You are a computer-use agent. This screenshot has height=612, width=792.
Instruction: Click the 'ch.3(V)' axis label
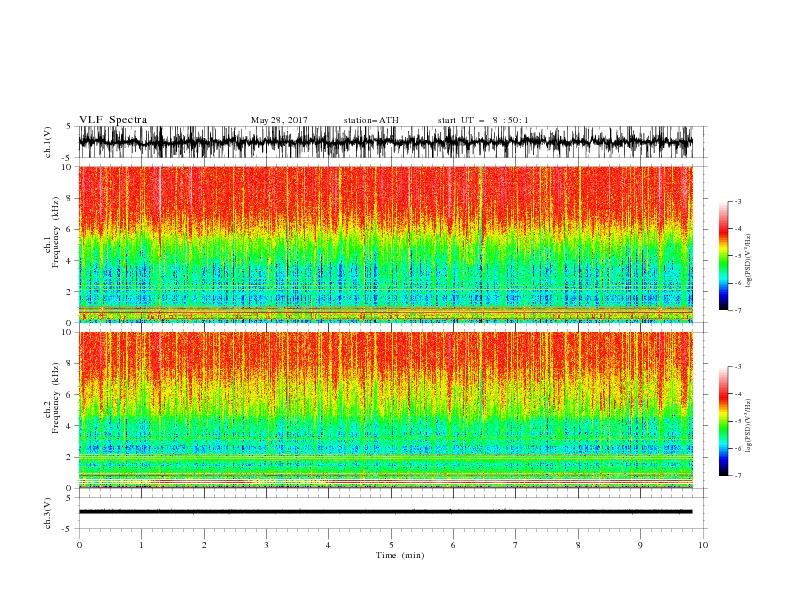tap(48, 513)
